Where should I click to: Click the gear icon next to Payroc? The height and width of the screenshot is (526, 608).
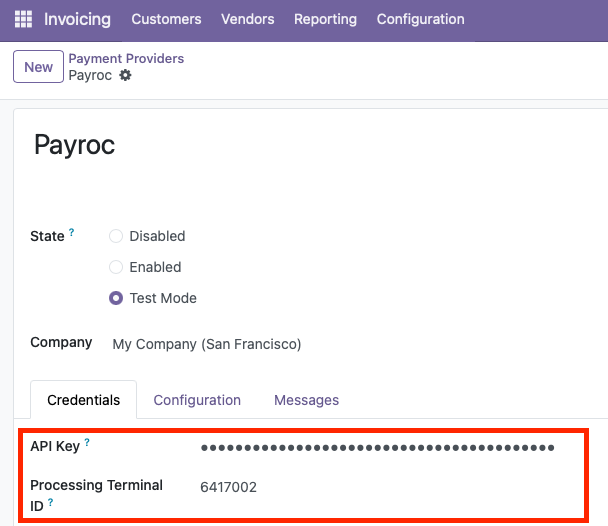[125, 75]
